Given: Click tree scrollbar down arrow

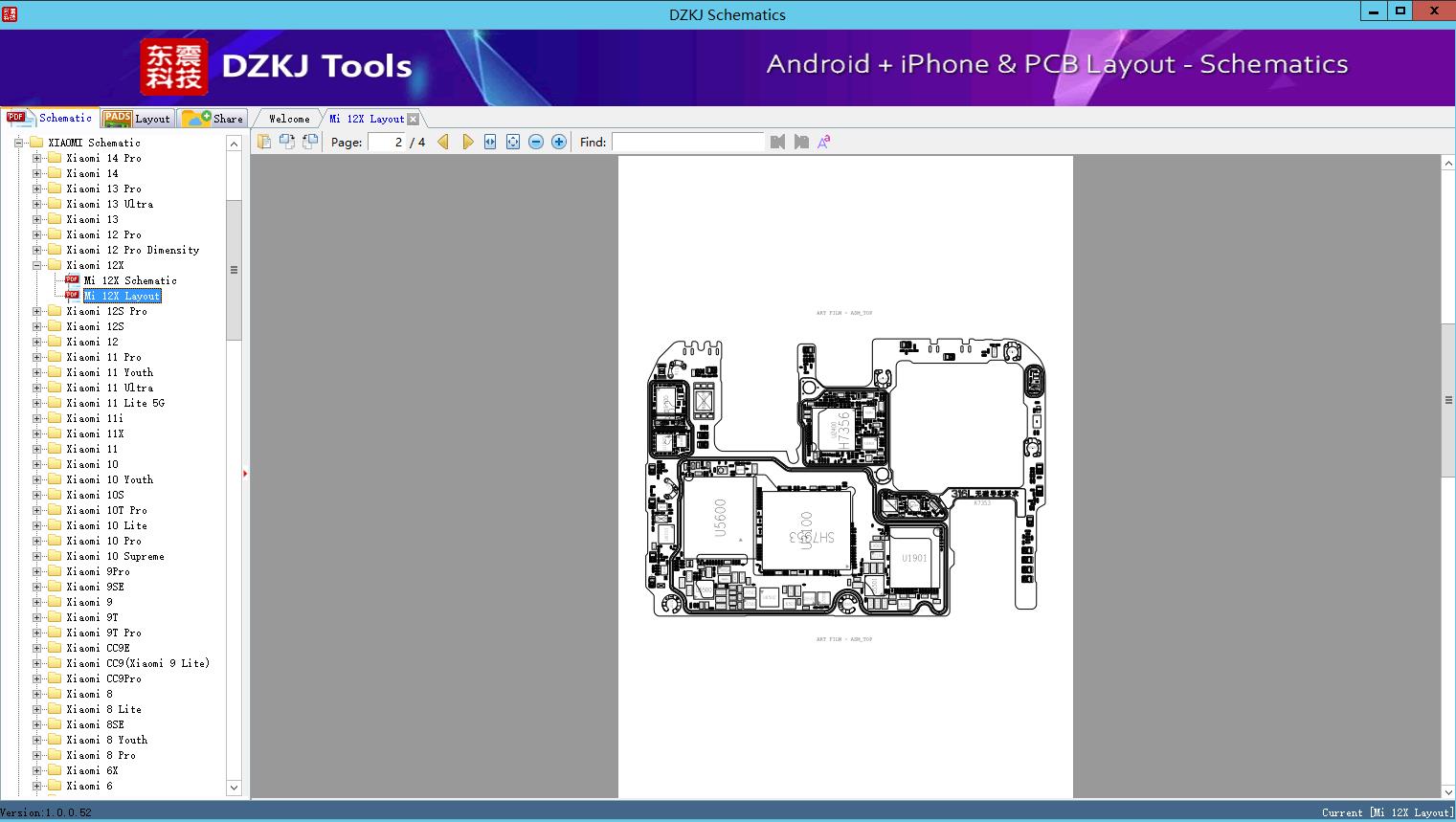Looking at the screenshot, I should (x=234, y=788).
